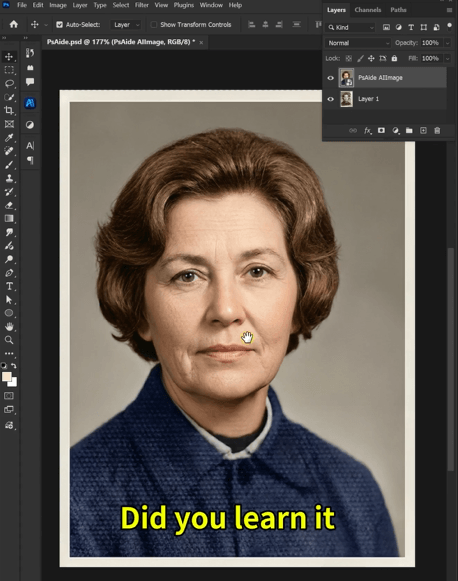Select the Zoom magnifier tool
The width and height of the screenshot is (458, 581).
(x=9, y=340)
